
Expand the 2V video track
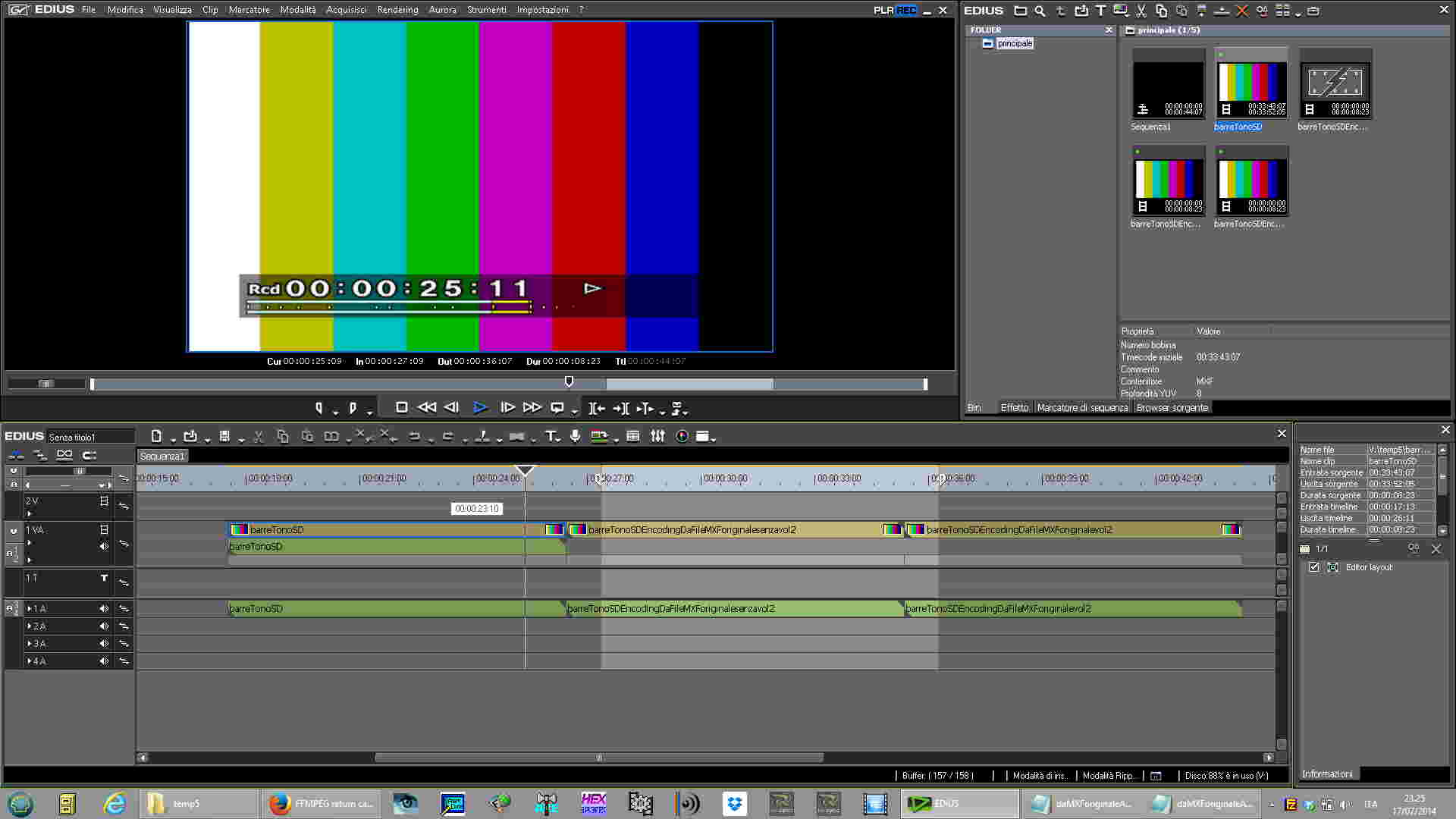pyautogui.click(x=30, y=513)
